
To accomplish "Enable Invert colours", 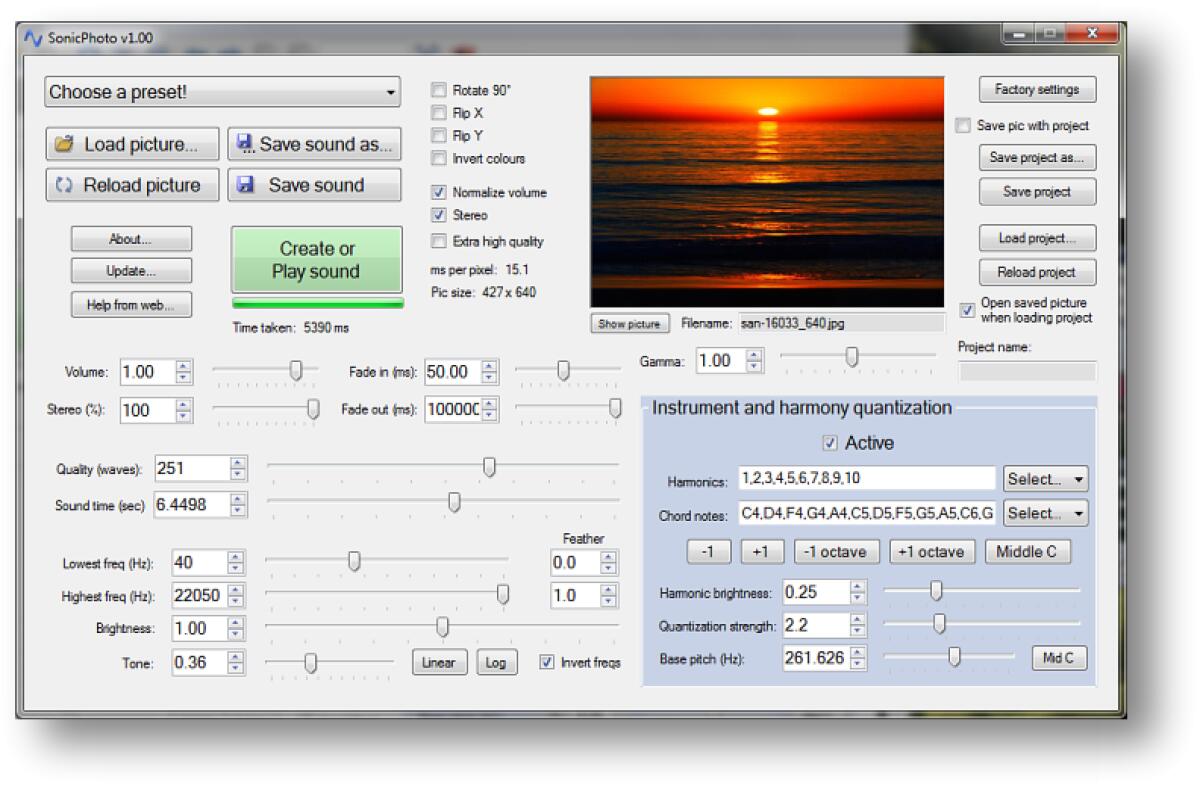I will 437,158.
